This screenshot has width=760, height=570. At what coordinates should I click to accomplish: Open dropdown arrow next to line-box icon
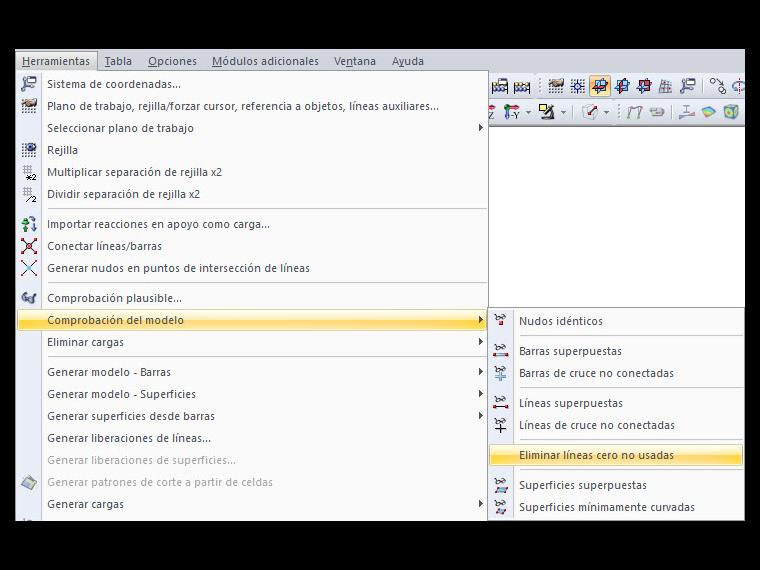coord(607,112)
